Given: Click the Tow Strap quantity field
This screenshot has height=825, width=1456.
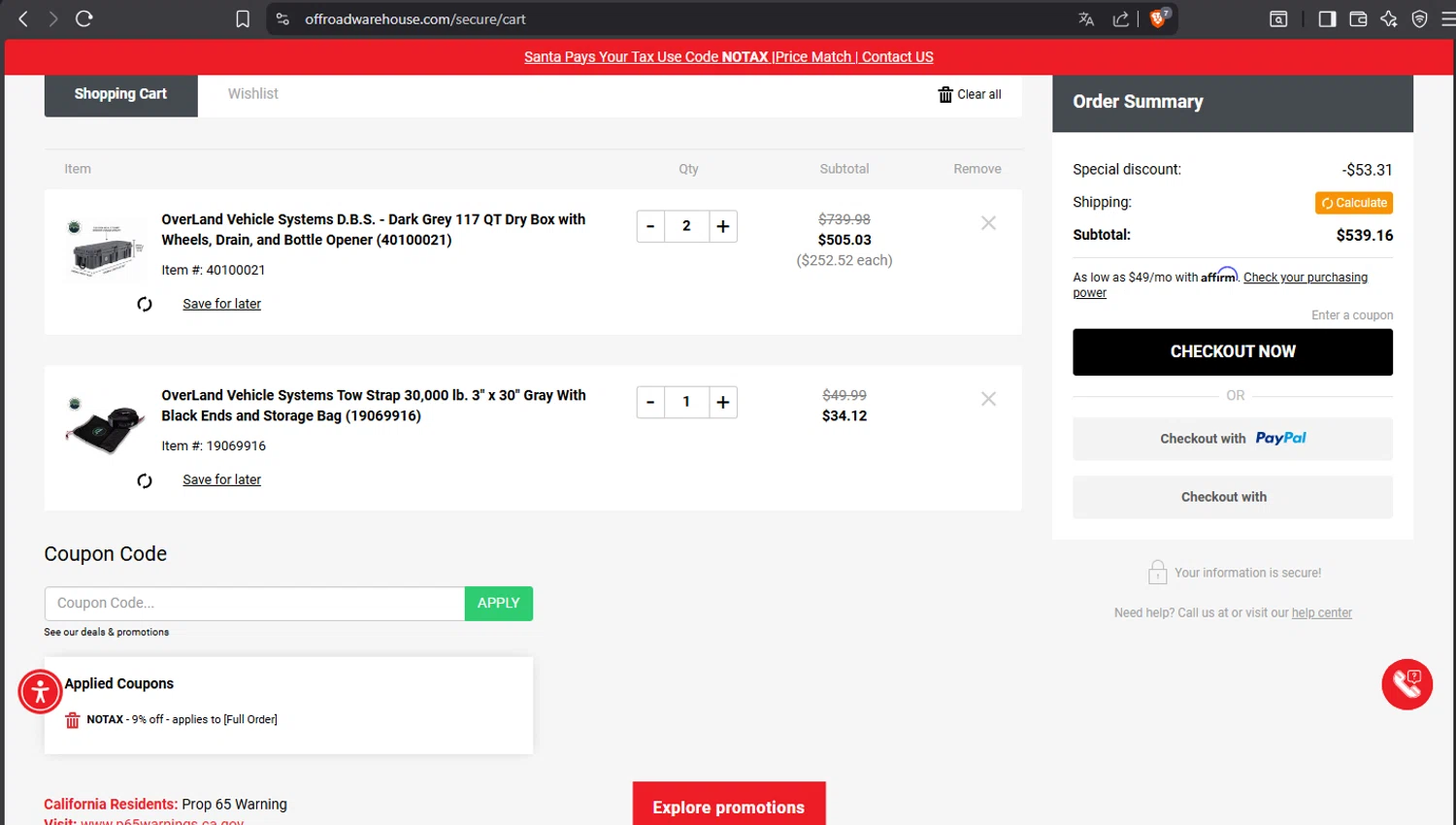Looking at the screenshot, I should tap(686, 402).
